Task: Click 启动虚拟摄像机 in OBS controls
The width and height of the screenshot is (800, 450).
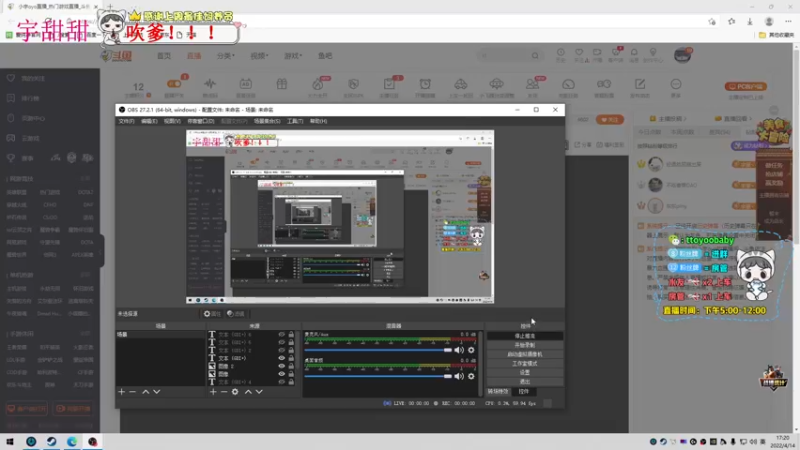Action: [x=524, y=354]
